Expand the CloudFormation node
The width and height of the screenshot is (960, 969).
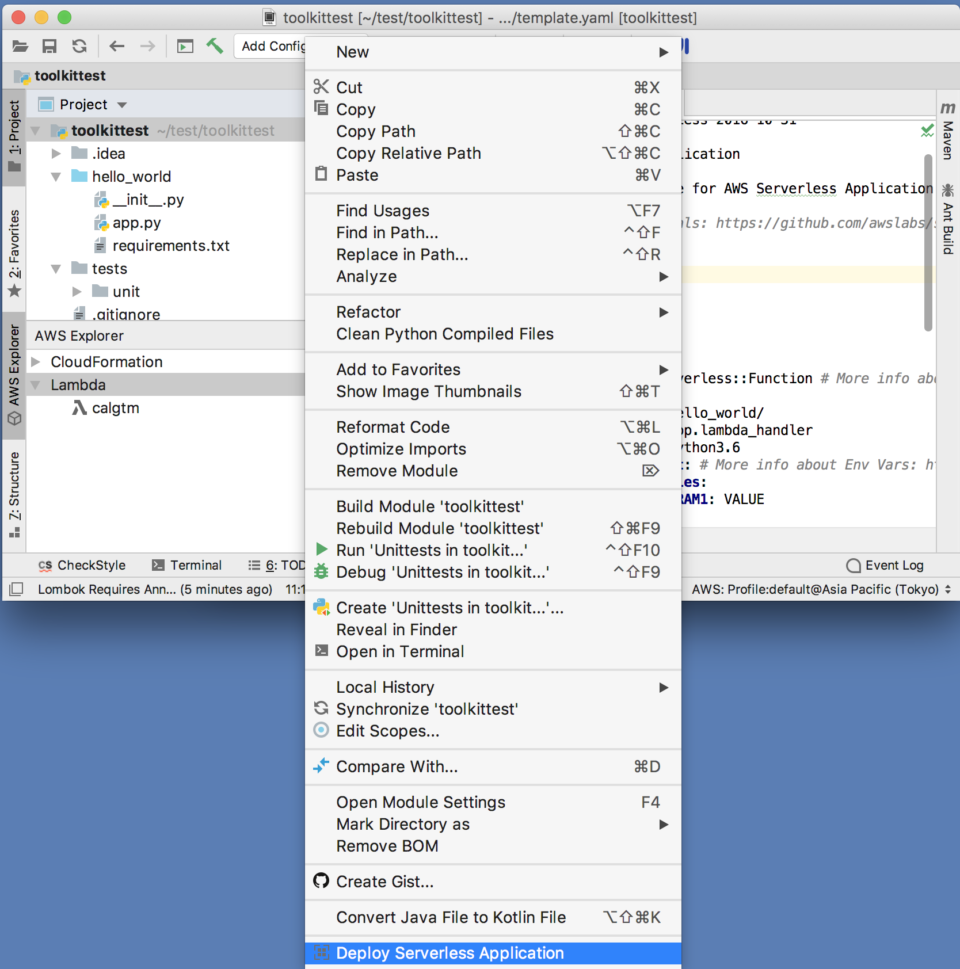pyautogui.click(x=36, y=362)
